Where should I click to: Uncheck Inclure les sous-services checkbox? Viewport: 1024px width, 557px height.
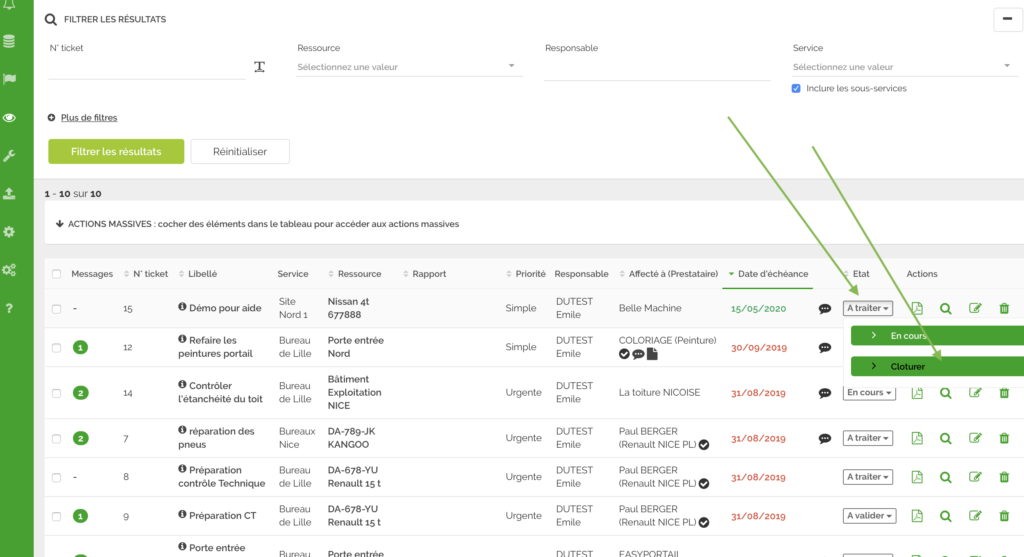[x=796, y=88]
